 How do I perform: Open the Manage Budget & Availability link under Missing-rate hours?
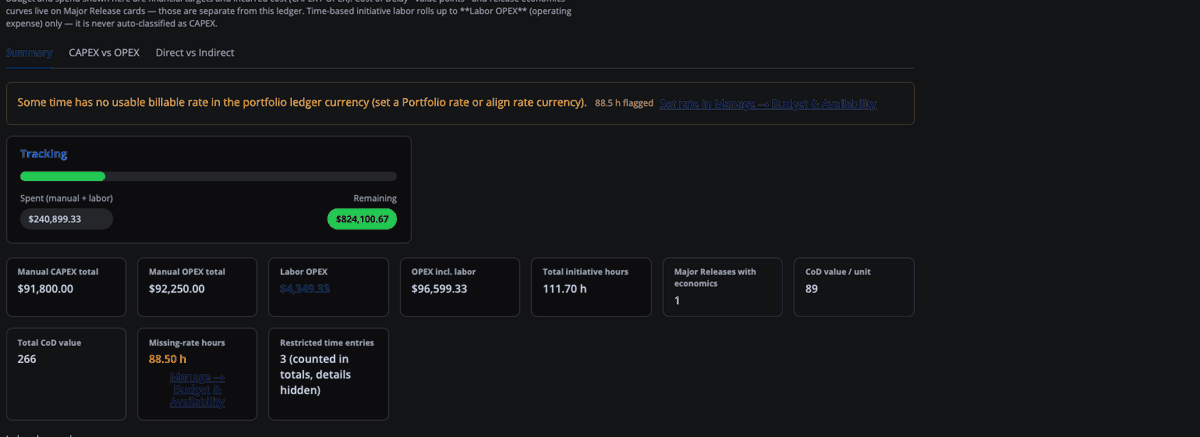(197, 390)
